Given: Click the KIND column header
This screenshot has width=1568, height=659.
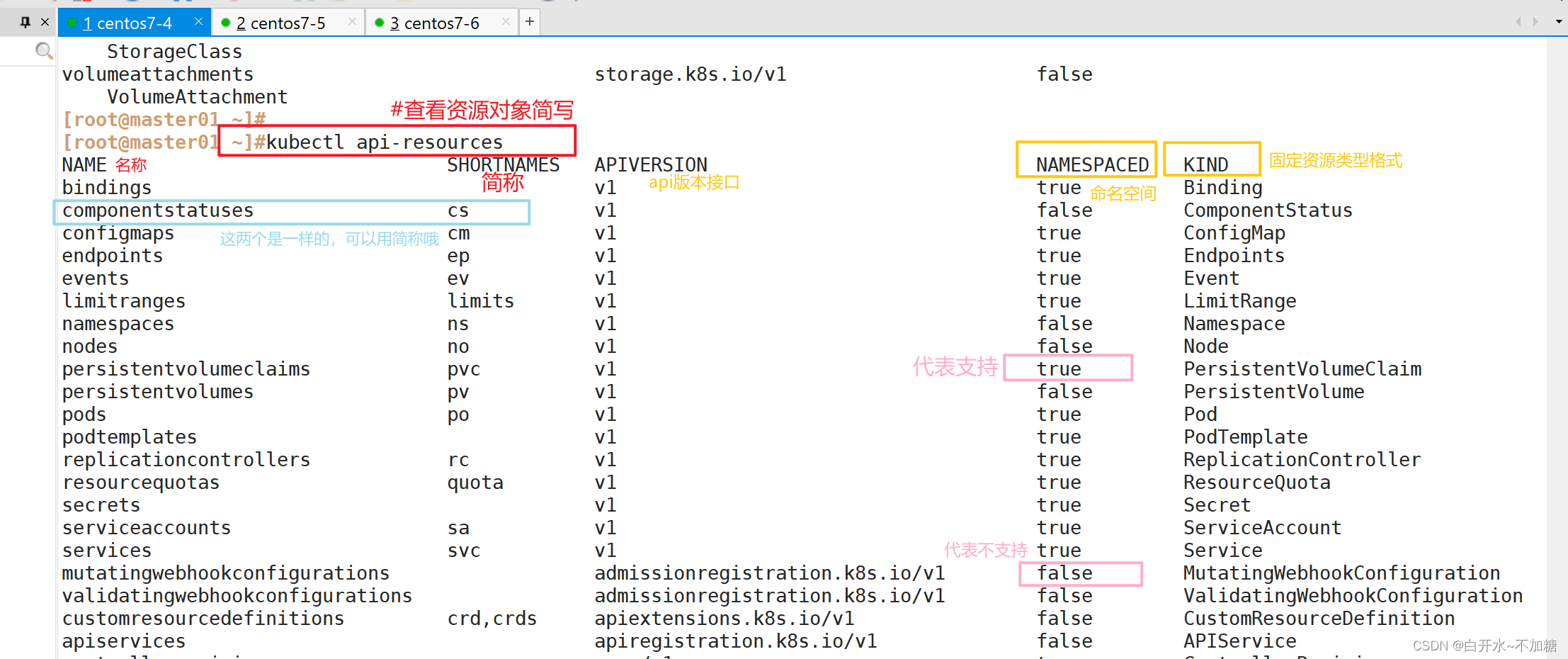Looking at the screenshot, I should tap(1205, 165).
